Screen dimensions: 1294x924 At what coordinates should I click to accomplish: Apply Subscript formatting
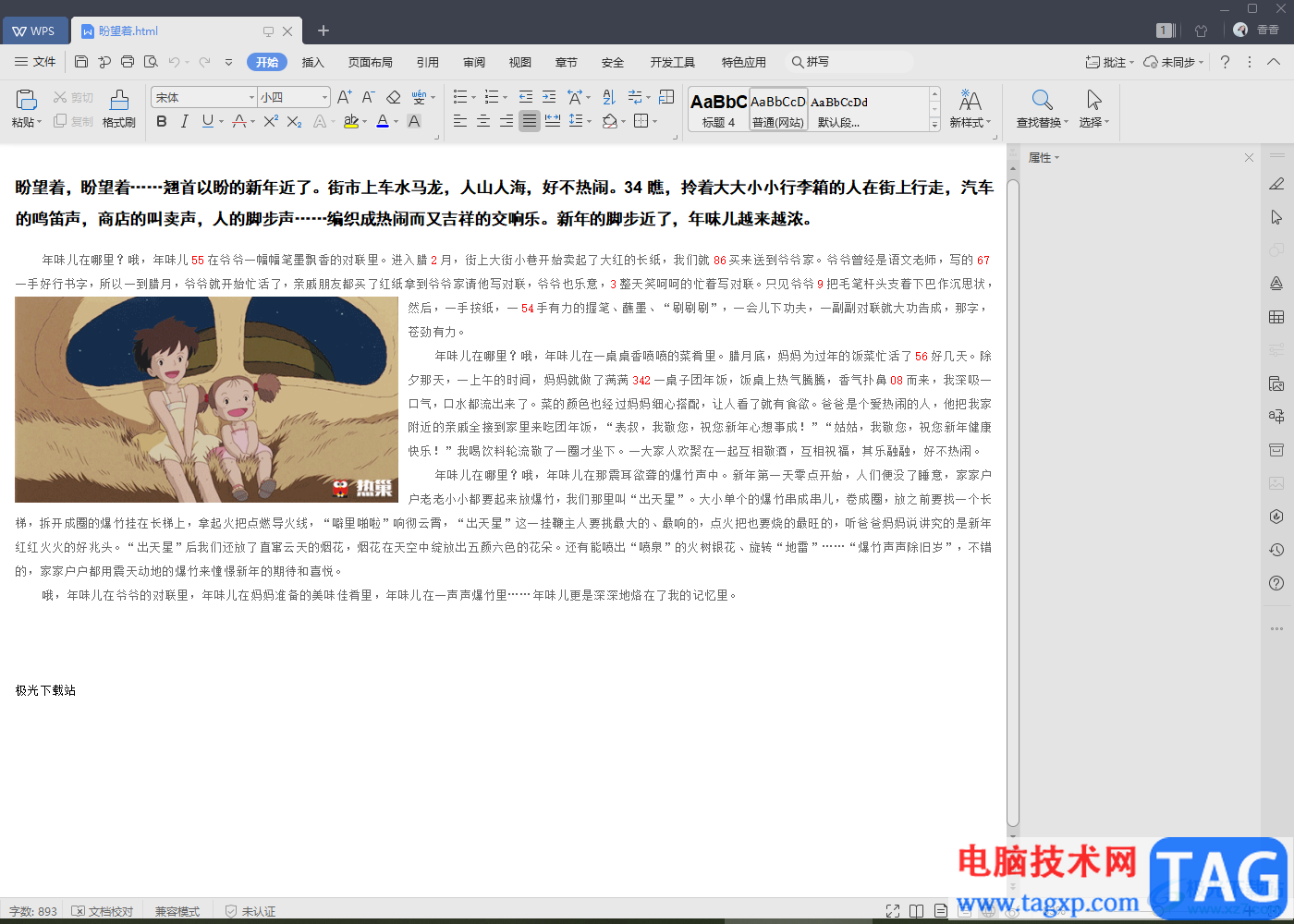294,121
